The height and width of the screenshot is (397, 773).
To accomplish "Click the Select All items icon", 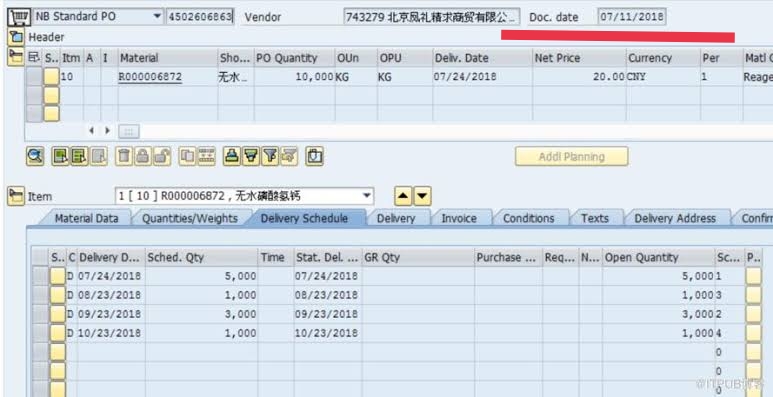I will click(x=61, y=157).
